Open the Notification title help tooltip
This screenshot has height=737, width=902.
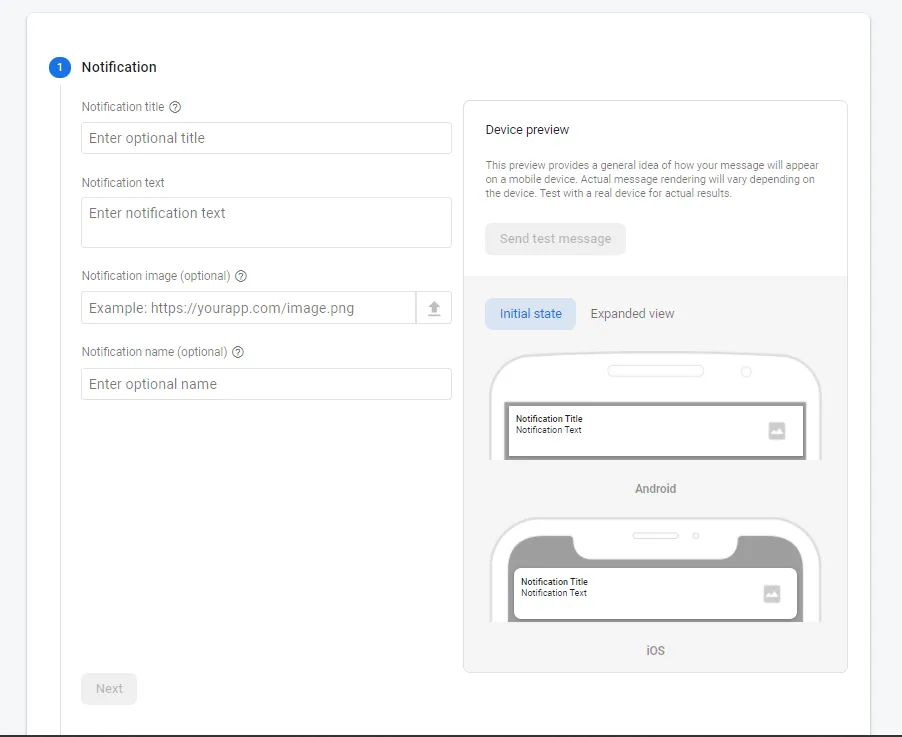(177, 107)
